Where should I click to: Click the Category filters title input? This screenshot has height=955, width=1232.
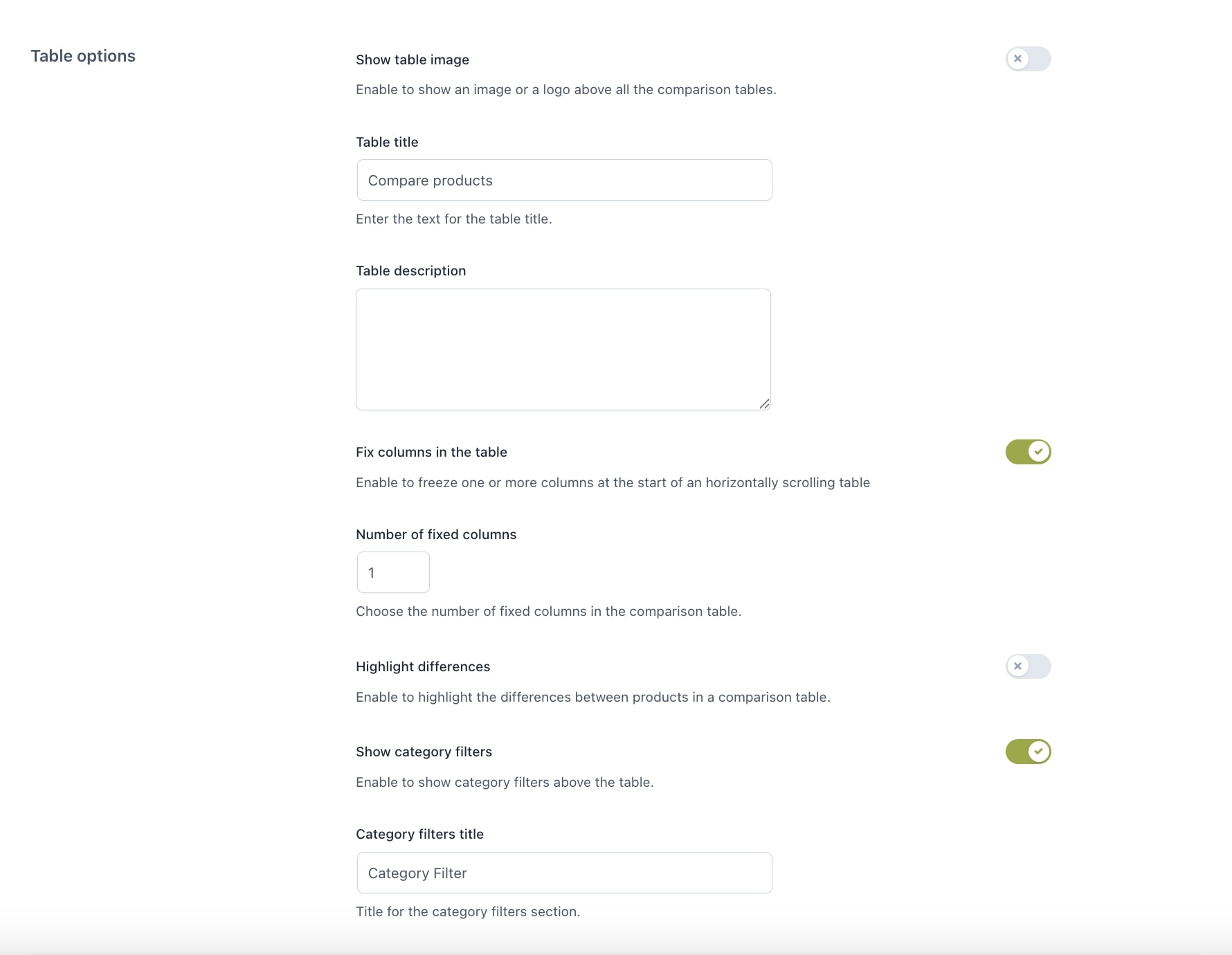tap(564, 873)
